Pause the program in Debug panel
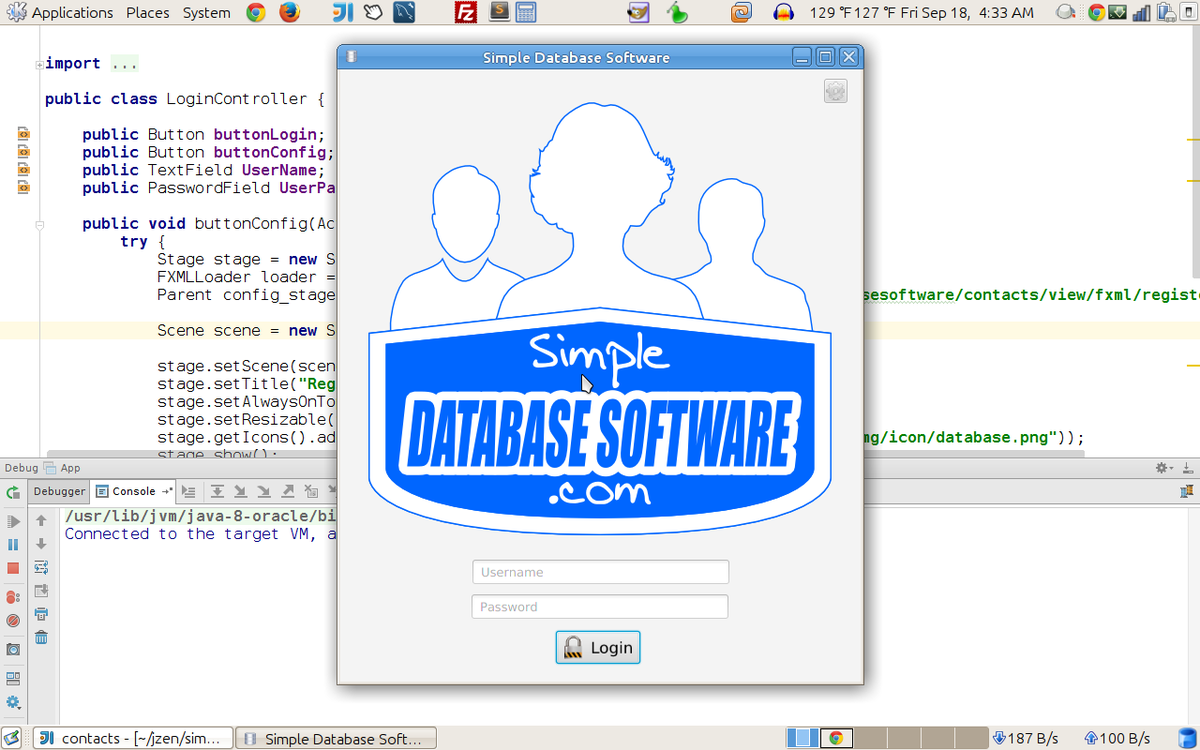The image size is (1200, 750). coord(13,545)
